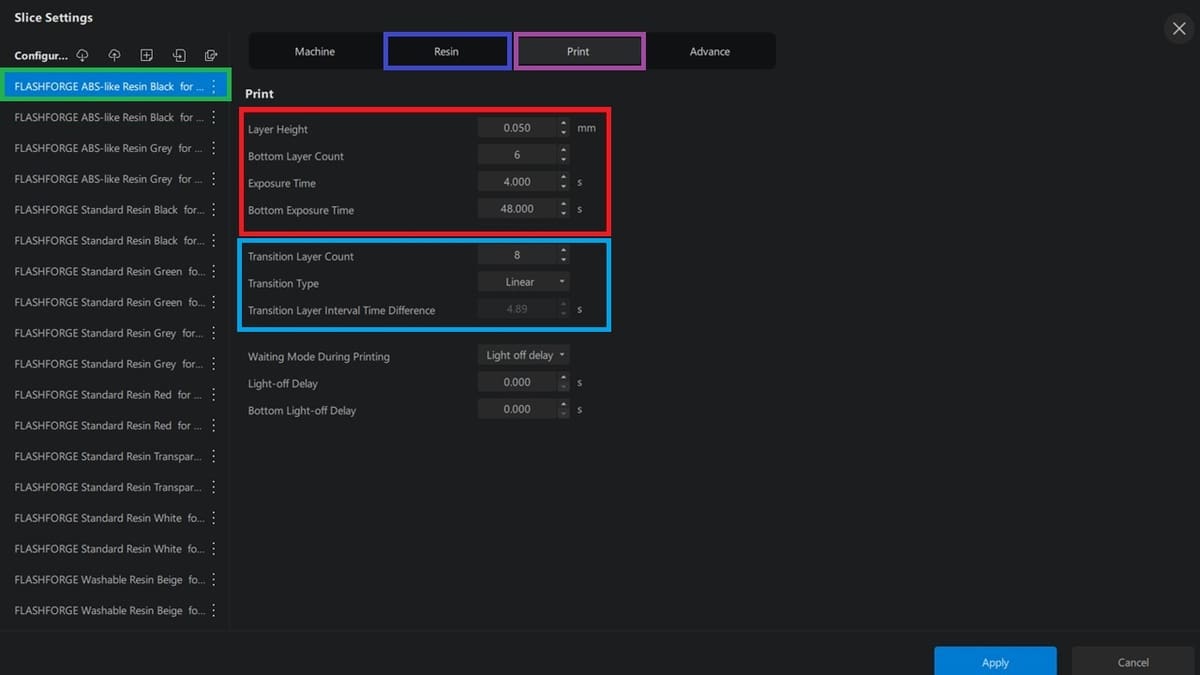Click the Cancel button
Image resolution: width=1200 pixels, height=675 pixels.
point(1133,662)
